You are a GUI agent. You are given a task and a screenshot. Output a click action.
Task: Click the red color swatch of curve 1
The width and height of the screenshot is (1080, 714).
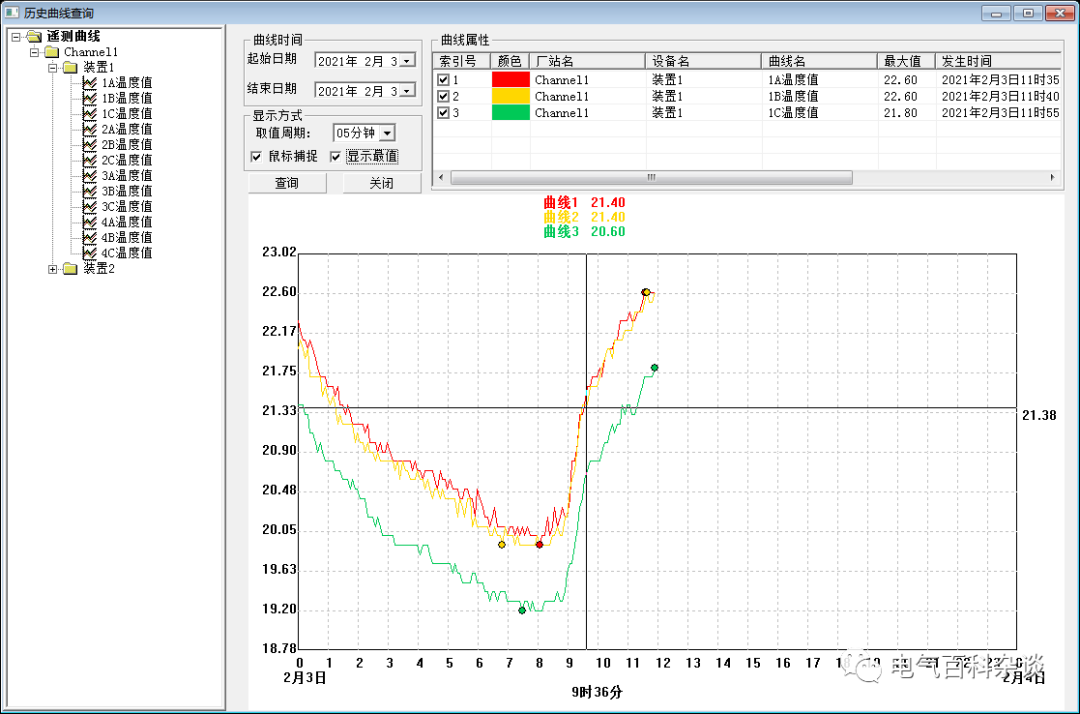coord(510,79)
